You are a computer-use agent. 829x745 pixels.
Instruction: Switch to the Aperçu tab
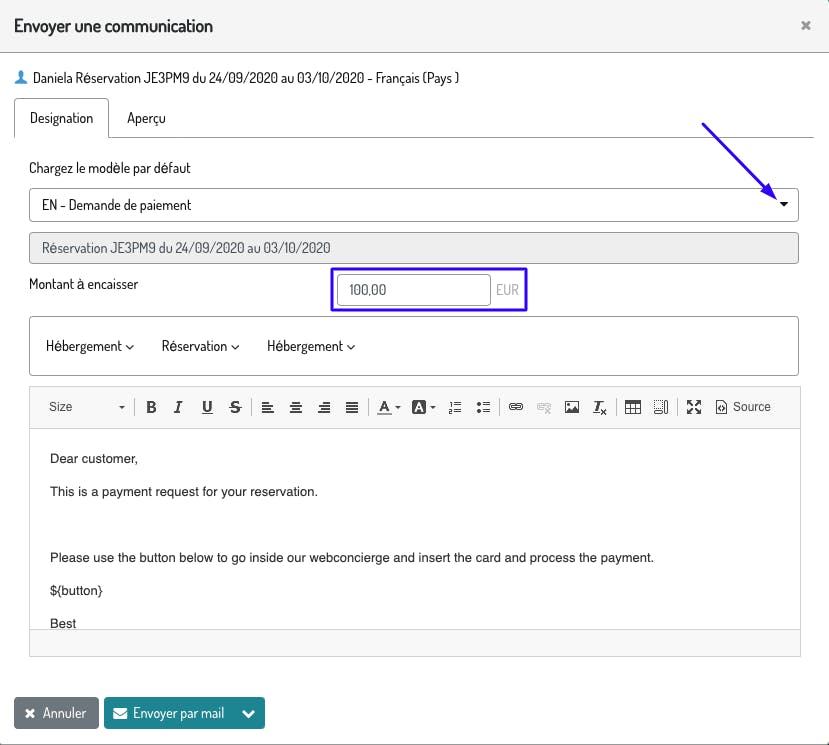coord(146,118)
